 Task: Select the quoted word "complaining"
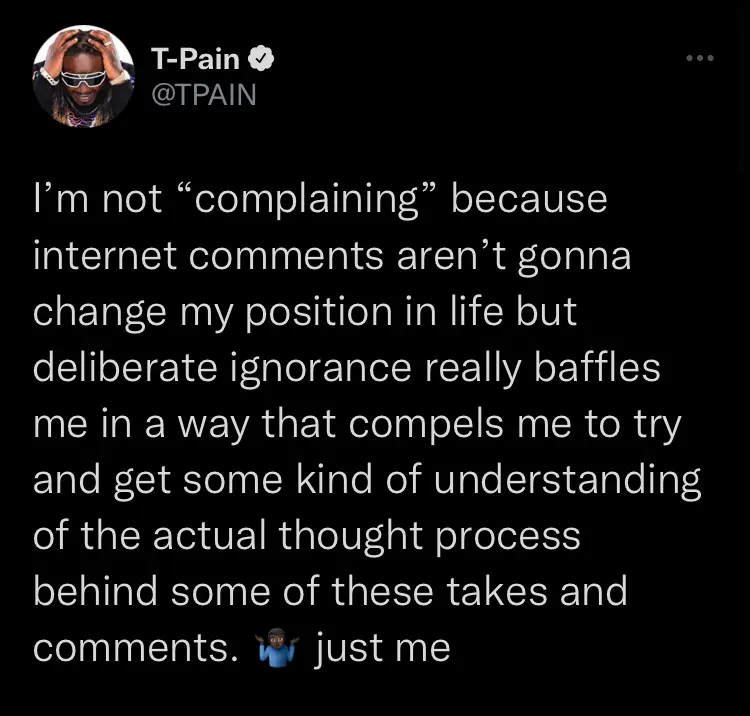[306, 199]
